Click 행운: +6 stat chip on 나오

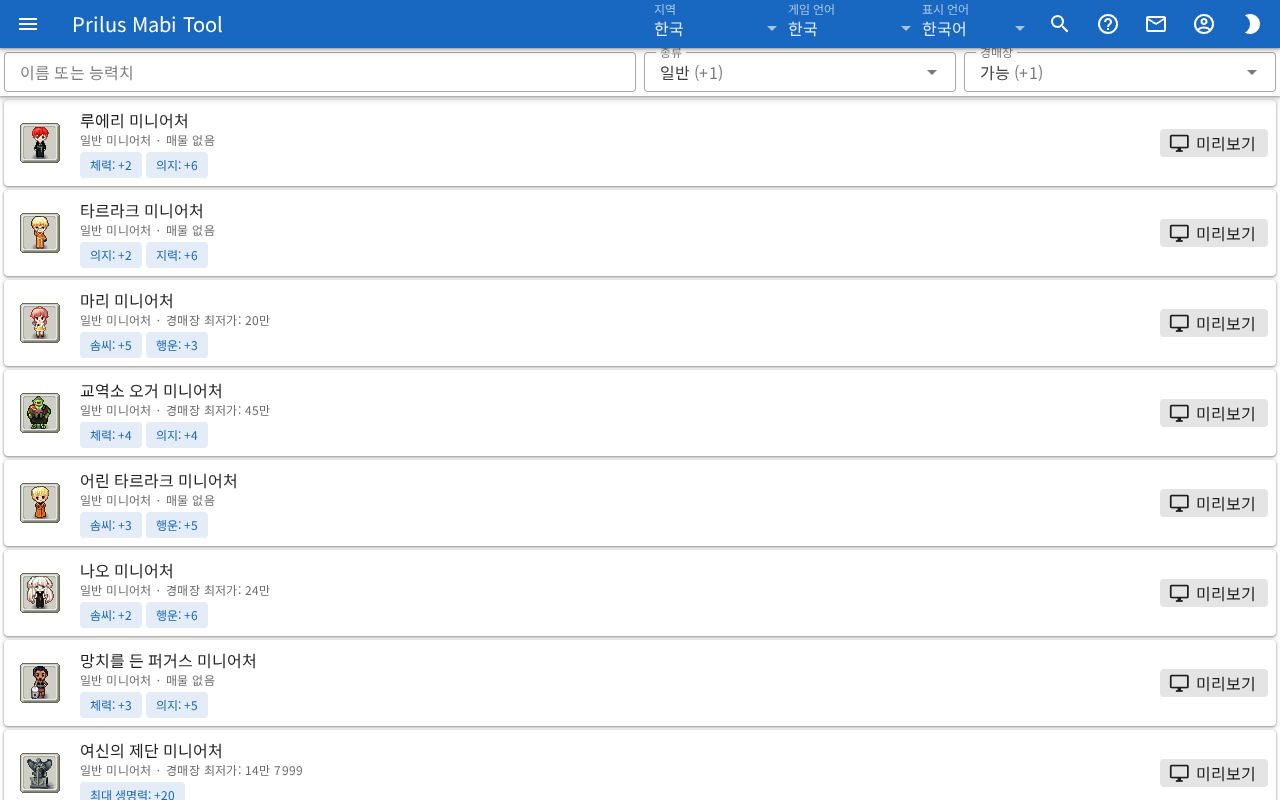[177, 615]
